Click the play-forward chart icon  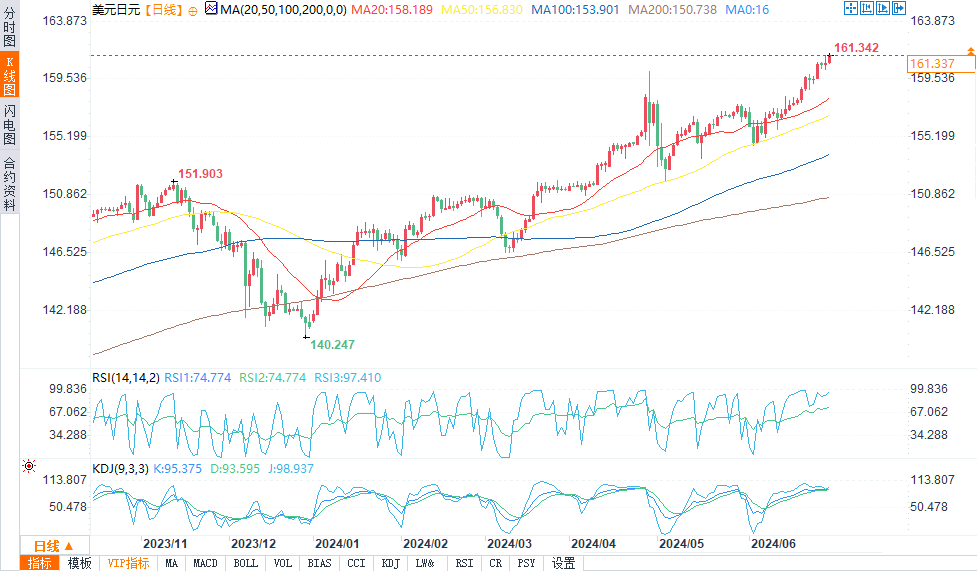[x=883, y=8]
